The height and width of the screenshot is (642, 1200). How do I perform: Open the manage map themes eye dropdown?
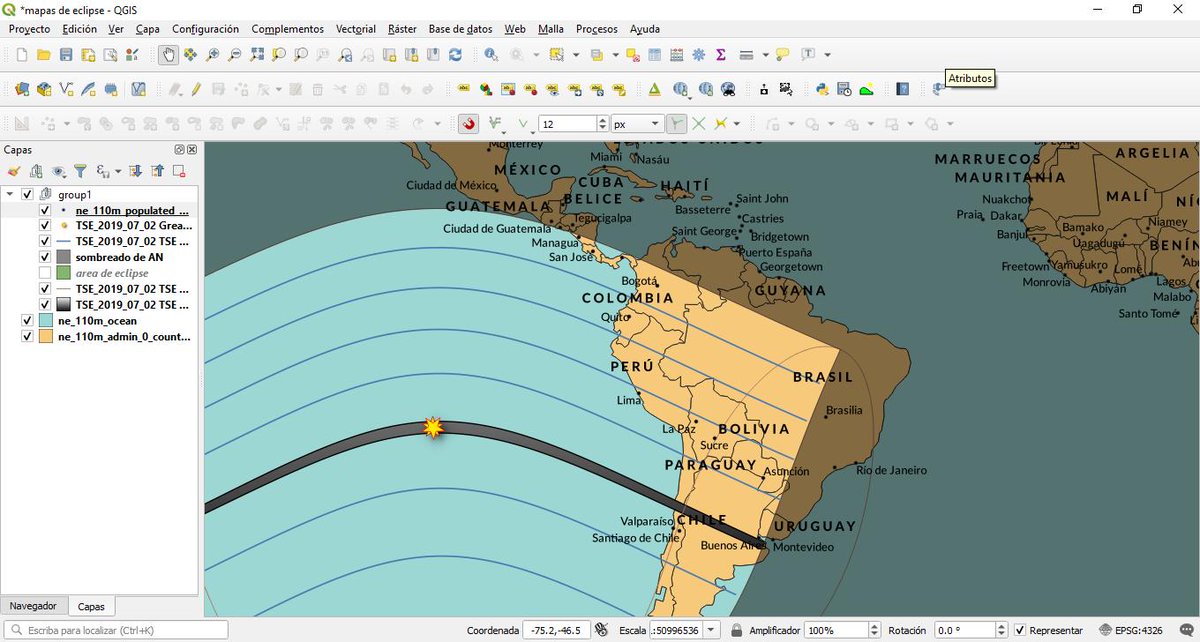coord(59,171)
